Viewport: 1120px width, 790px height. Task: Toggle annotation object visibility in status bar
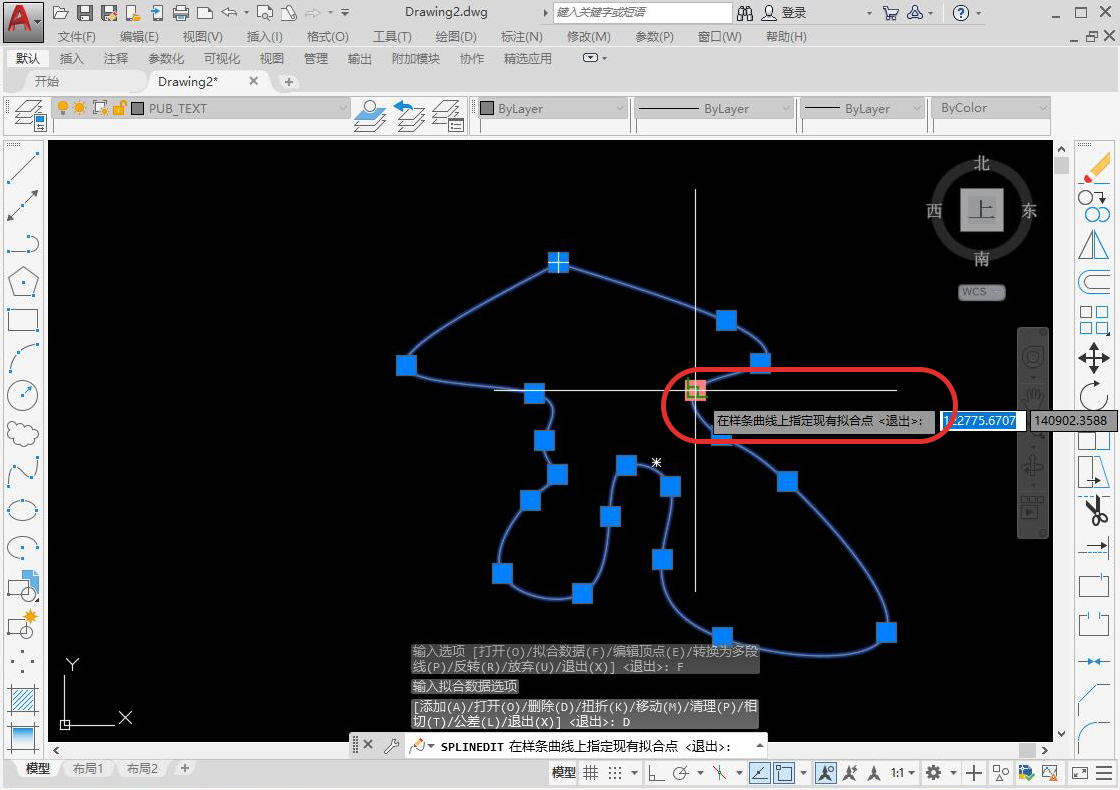[x=826, y=772]
